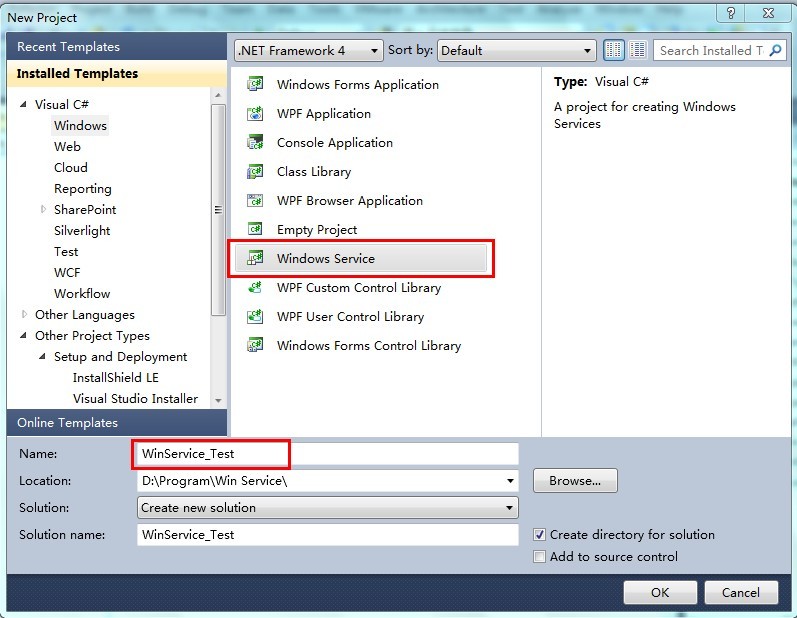Viewport: 797px width, 618px height.
Task: Open the Sort by Default dropdown
Action: click(x=516, y=50)
